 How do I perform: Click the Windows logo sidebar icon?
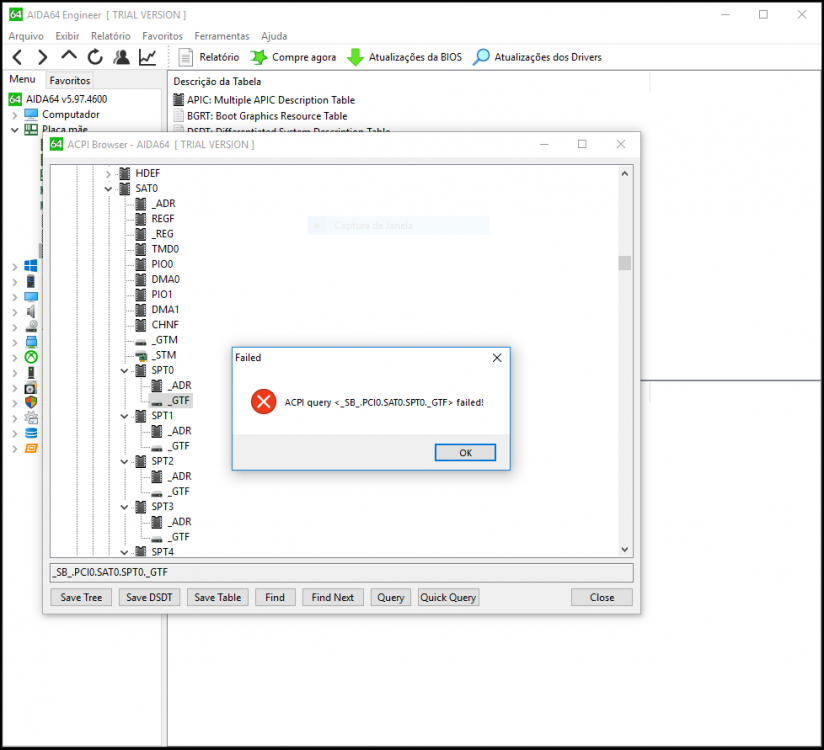tap(31, 266)
